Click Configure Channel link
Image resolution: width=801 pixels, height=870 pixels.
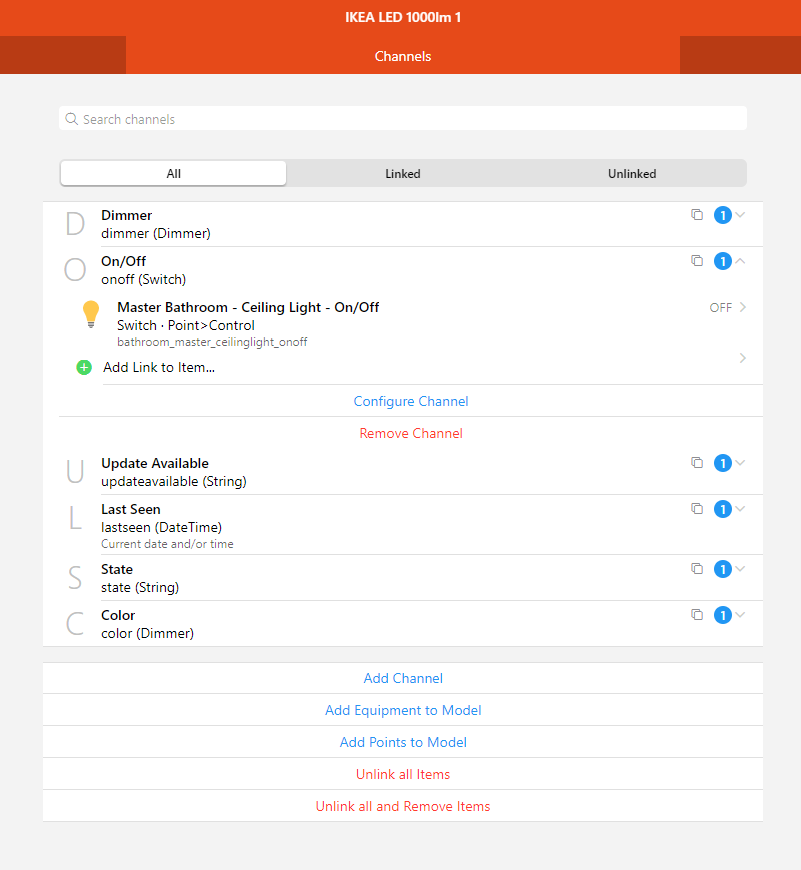[x=410, y=401]
